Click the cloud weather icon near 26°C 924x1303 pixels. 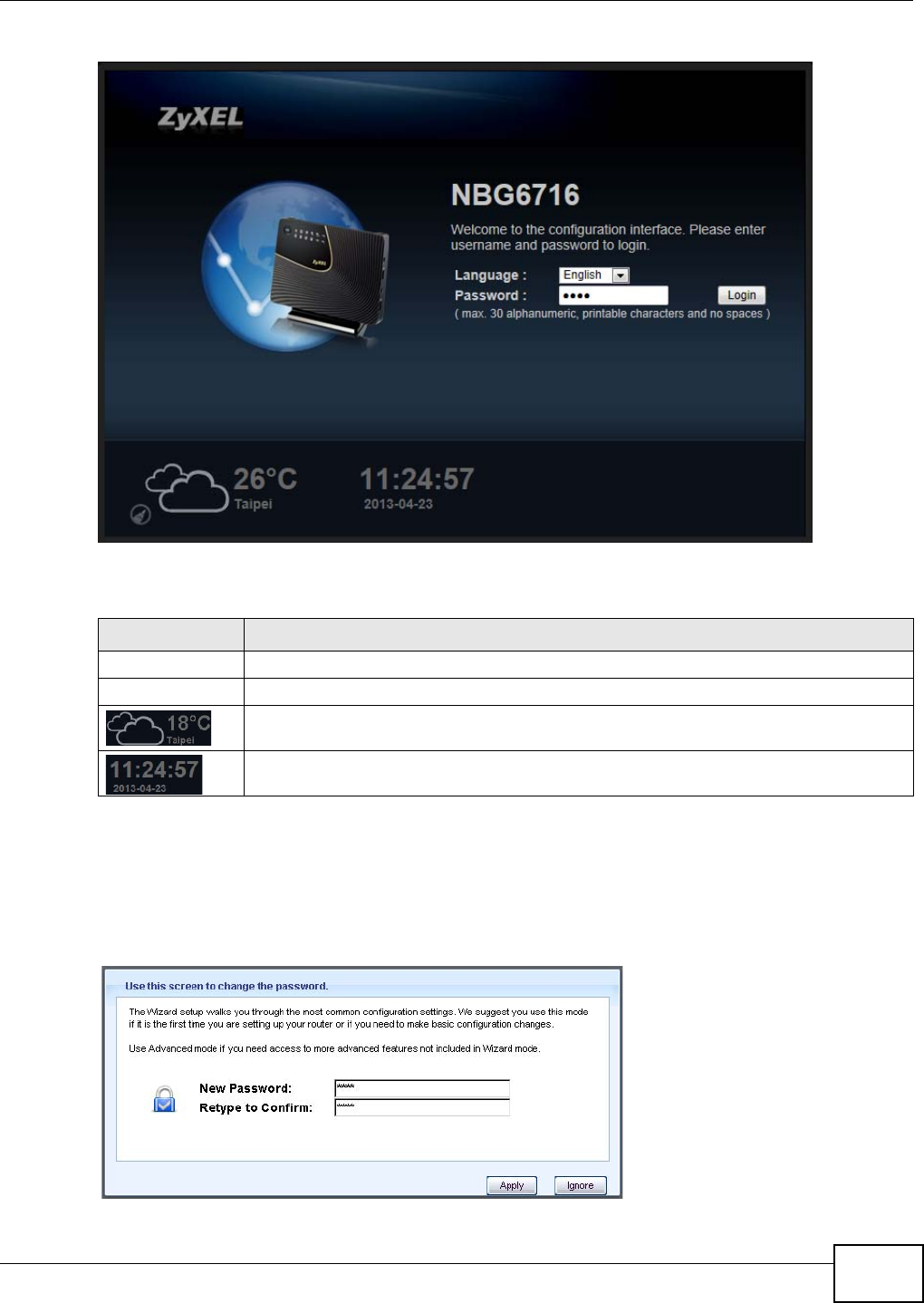(x=187, y=489)
